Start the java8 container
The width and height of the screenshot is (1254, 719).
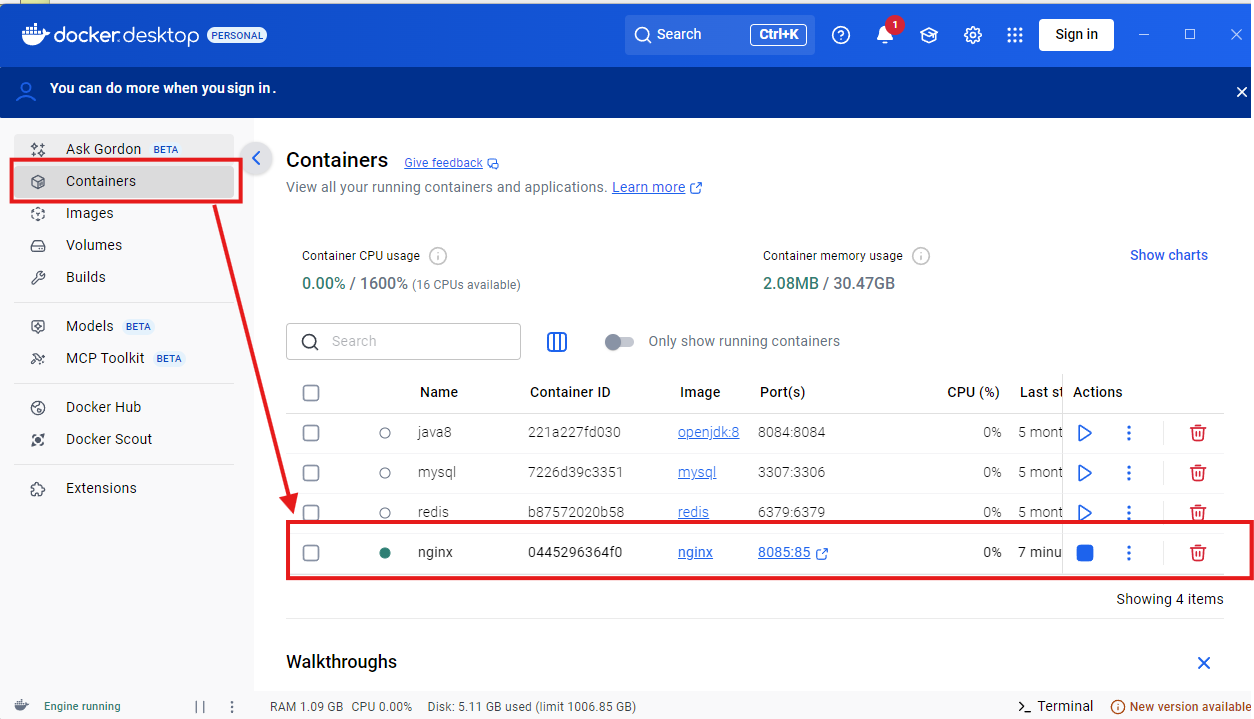[1085, 433]
